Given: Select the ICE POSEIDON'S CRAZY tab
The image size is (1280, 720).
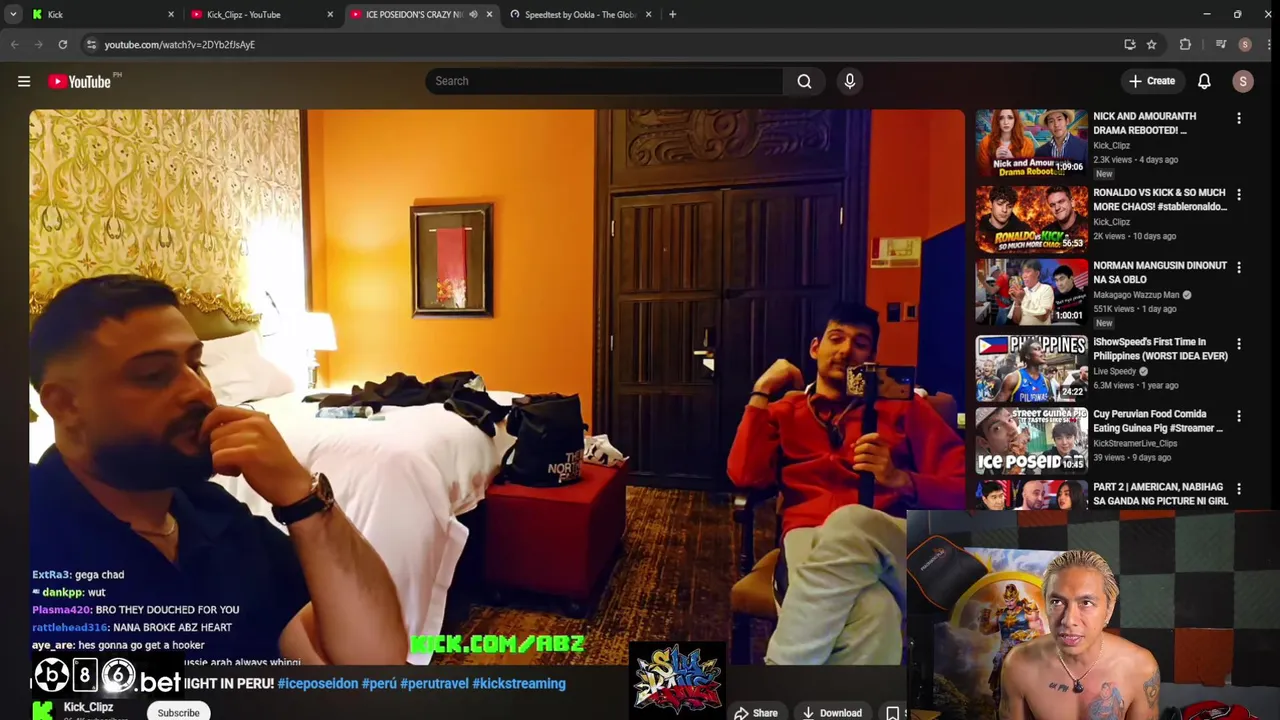Looking at the screenshot, I should [421, 14].
